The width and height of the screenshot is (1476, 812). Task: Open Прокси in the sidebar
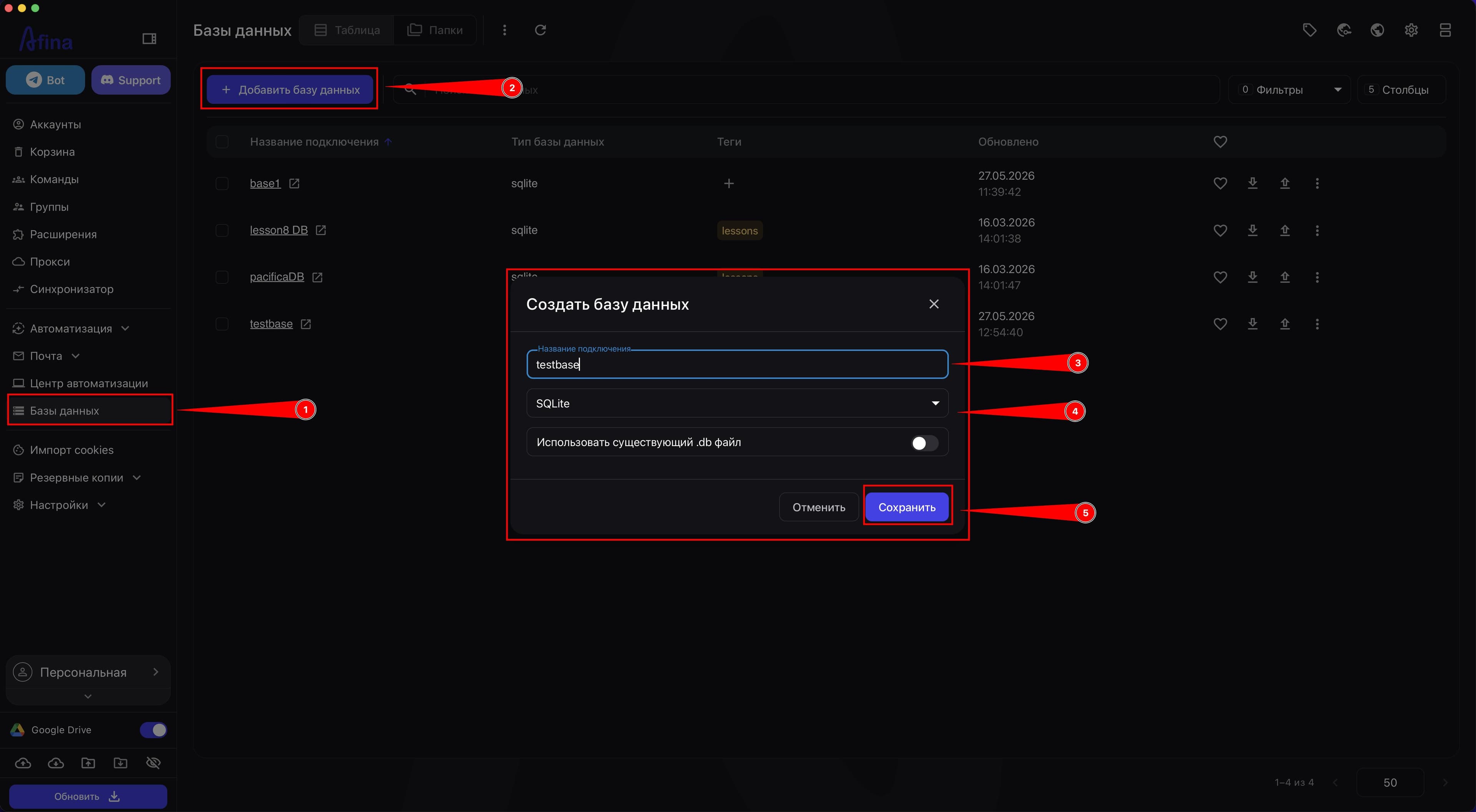(x=50, y=262)
